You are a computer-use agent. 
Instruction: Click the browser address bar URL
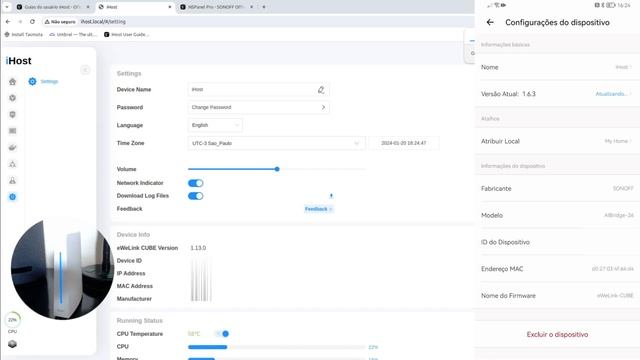point(103,22)
